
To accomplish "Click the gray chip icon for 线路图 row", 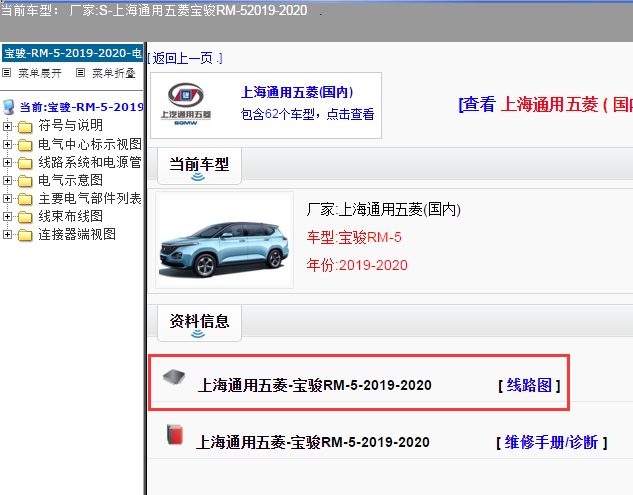I will [174, 377].
